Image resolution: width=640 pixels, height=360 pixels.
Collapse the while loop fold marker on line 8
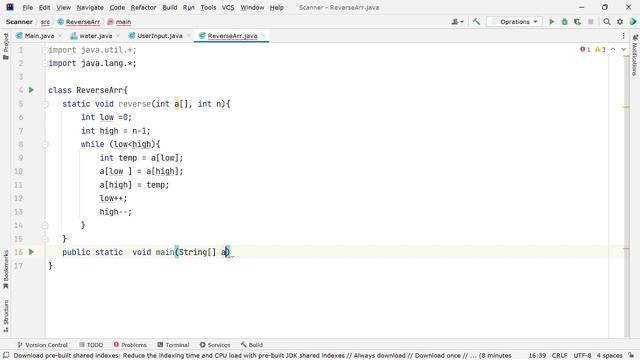[45, 144]
